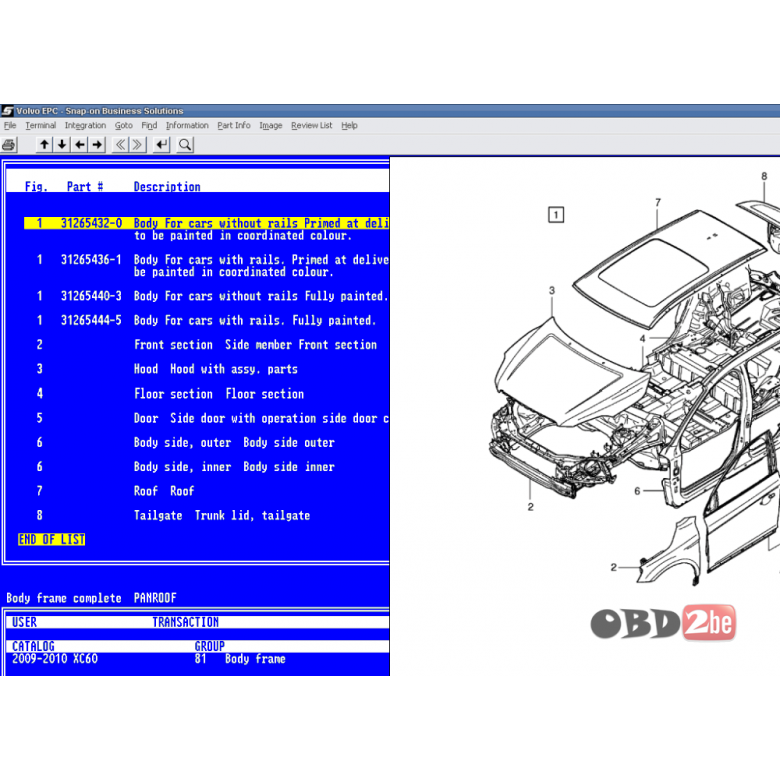Image resolution: width=780 pixels, height=780 pixels.
Task: Select part number 31265444-5 row
Action: pyautogui.click(x=206, y=320)
